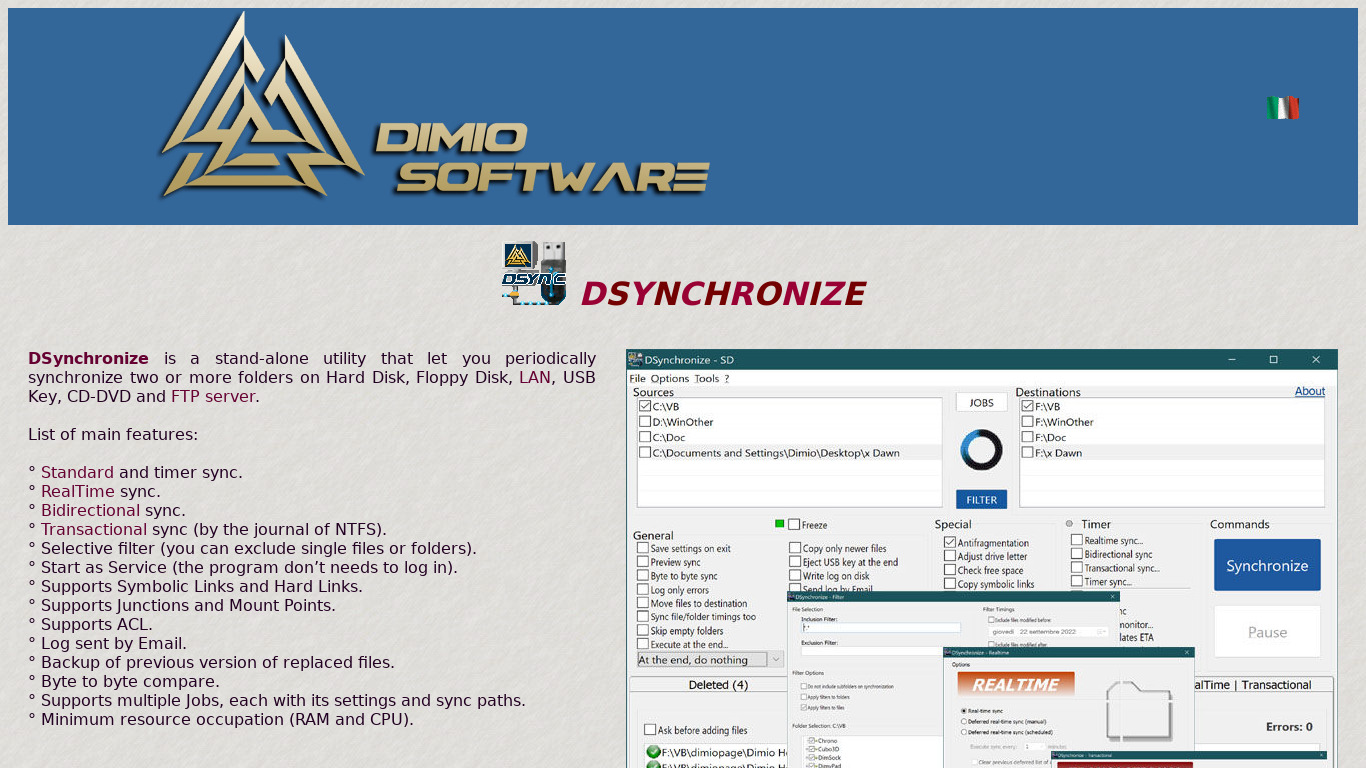Image resolution: width=1366 pixels, height=768 pixels.
Task: Expand the Chrono folder tree node
Action: click(807, 741)
